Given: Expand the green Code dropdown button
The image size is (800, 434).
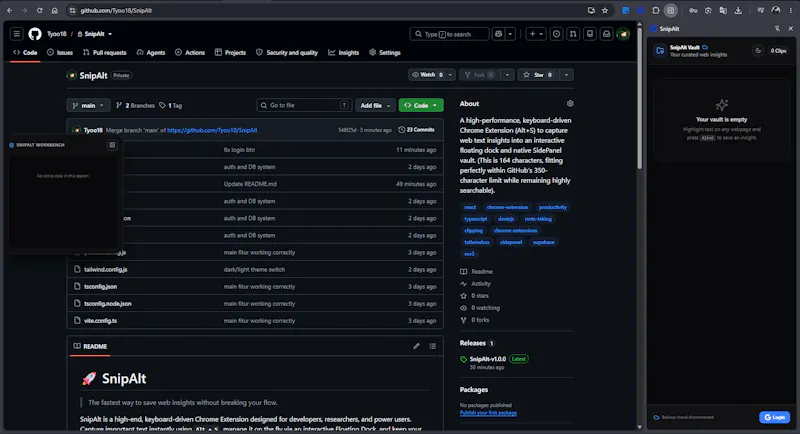Looking at the screenshot, I should [x=421, y=106].
